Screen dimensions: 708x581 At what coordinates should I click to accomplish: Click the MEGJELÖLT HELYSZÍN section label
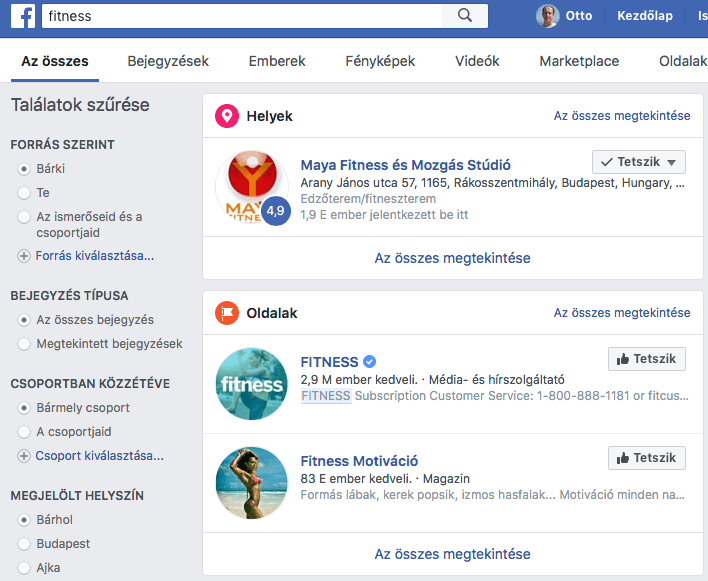(77, 496)
